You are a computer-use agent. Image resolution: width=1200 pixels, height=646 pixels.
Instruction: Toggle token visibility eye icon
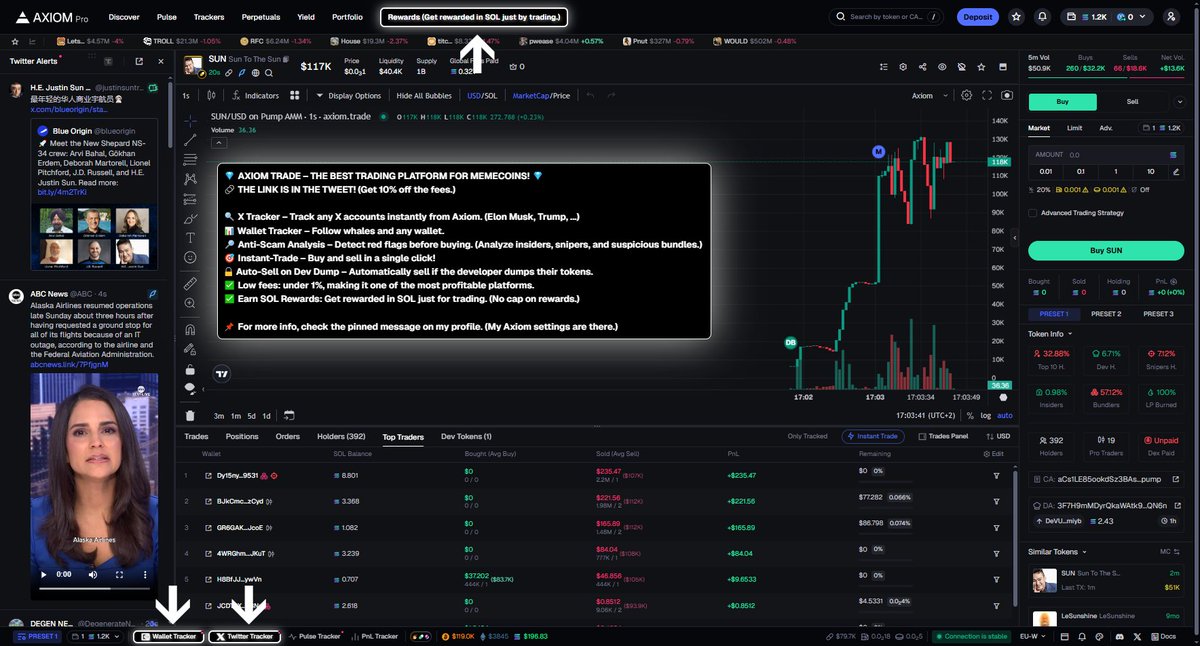pyautogui.click(x=942, y=67)
